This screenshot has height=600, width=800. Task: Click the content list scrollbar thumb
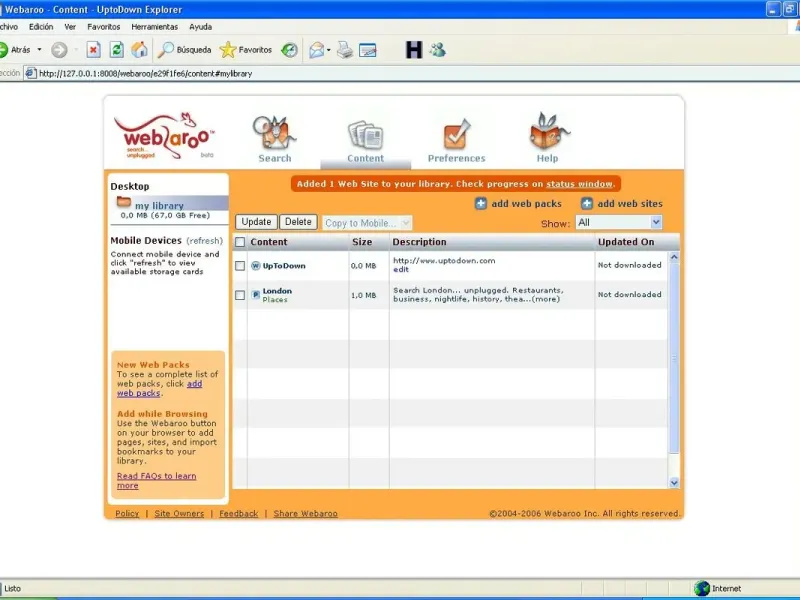tap(674, 358)
